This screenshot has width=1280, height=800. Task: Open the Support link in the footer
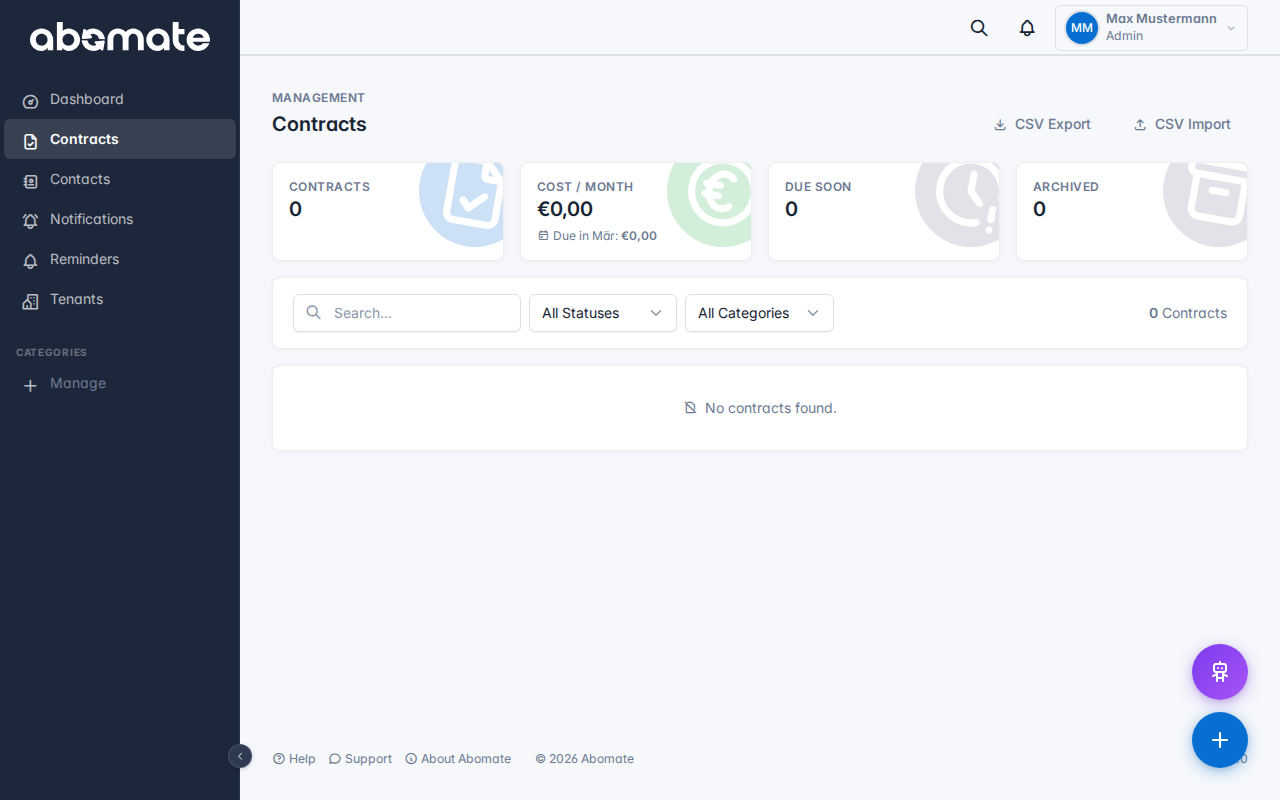click(x=359, y=758)
